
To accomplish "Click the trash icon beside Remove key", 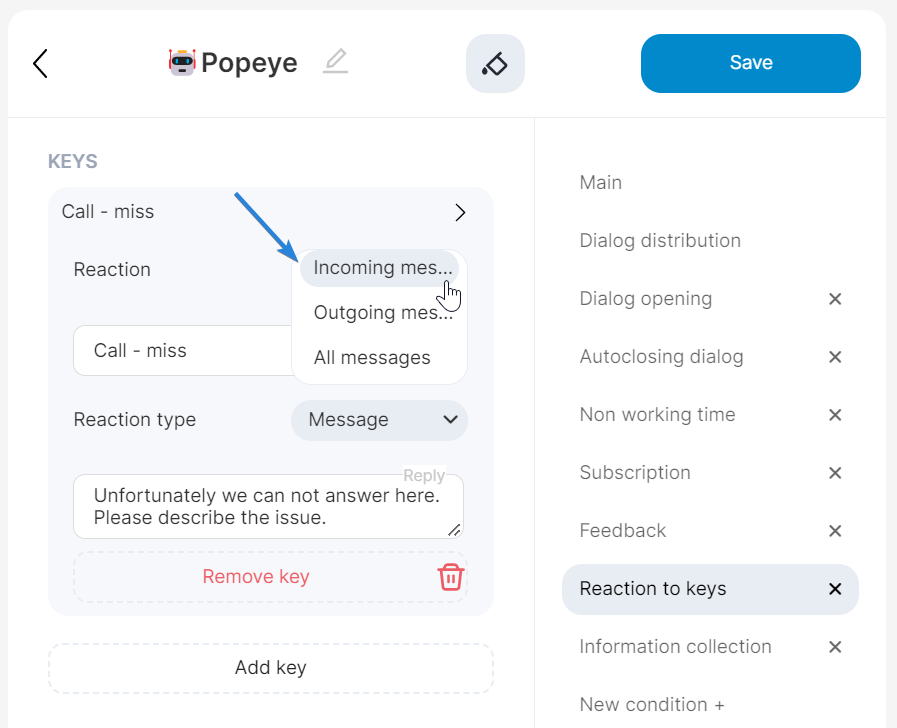I will (450, 577).
